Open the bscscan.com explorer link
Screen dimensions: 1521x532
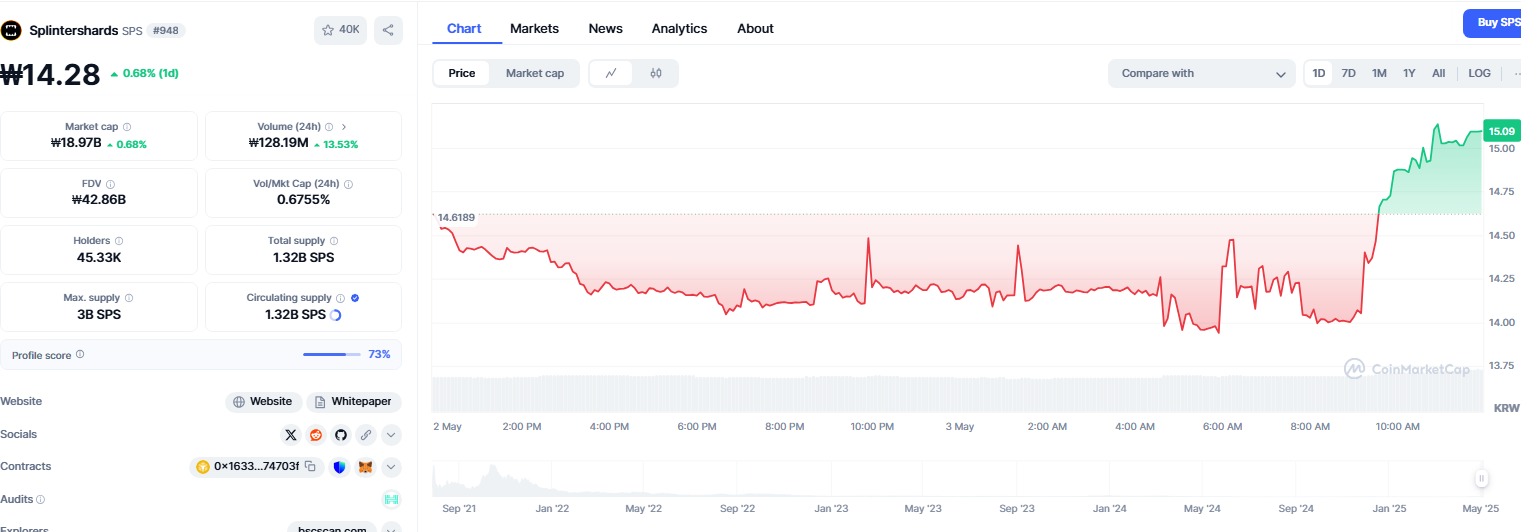click(x=332, y=527)
